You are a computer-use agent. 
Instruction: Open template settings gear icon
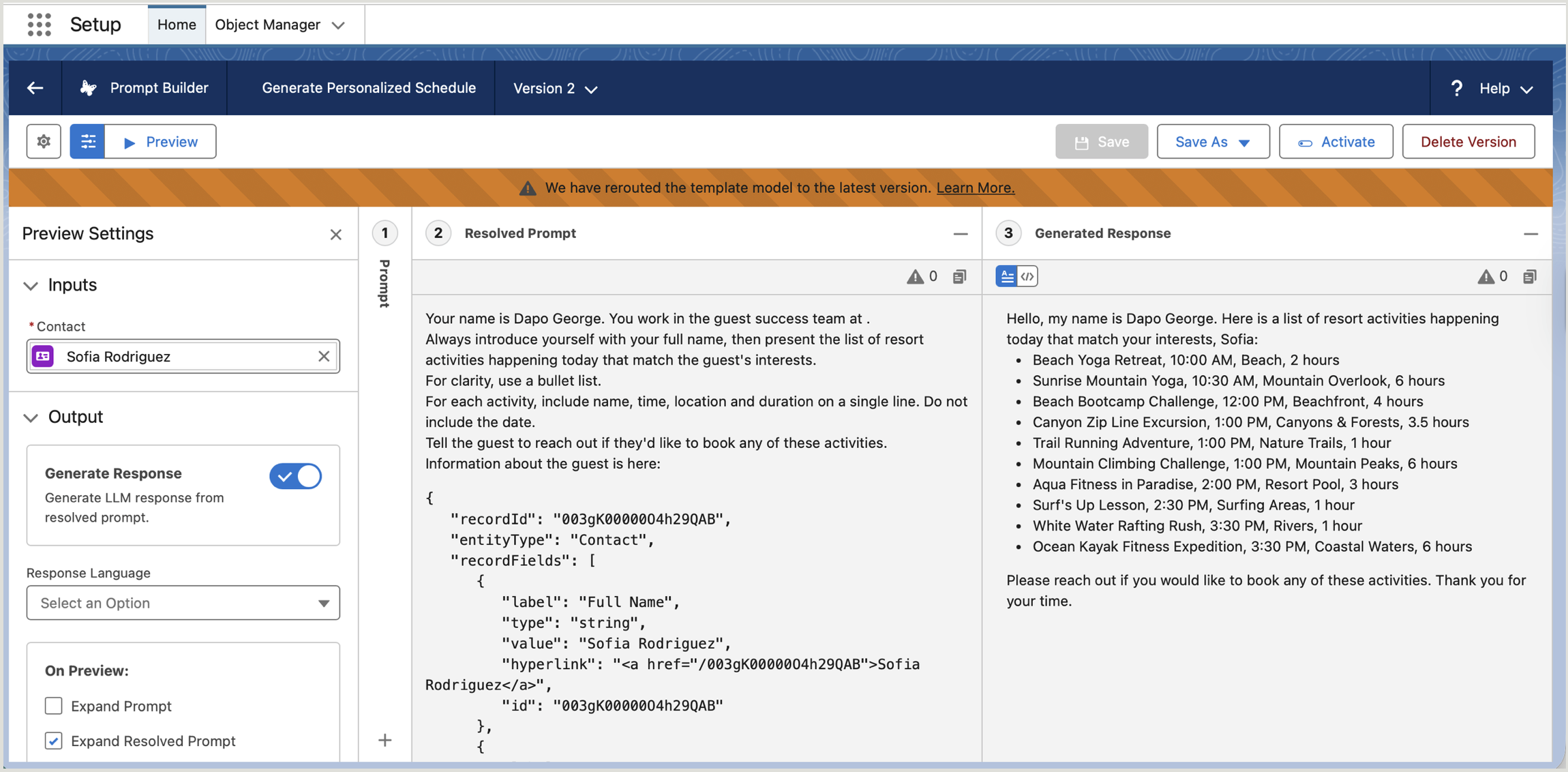point(44,141)
